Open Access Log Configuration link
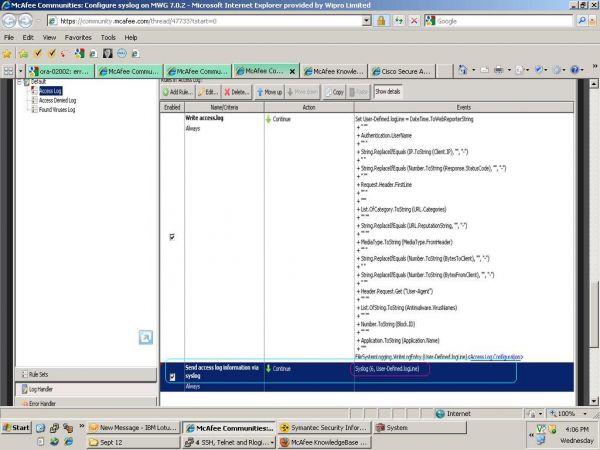This screenshot has height=450, width=600. tap(495, 357)
